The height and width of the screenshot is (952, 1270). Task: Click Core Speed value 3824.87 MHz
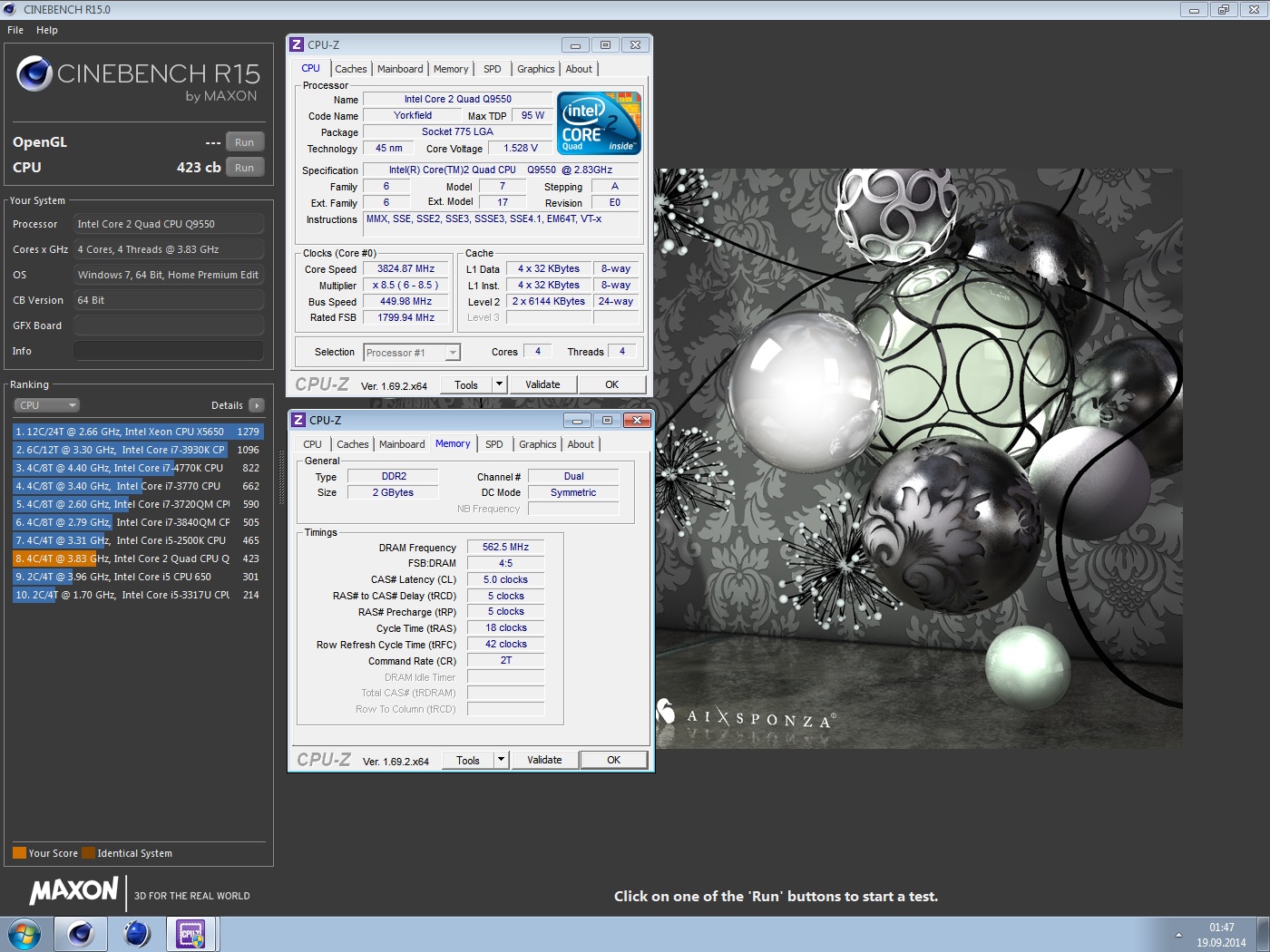(405, 268)
